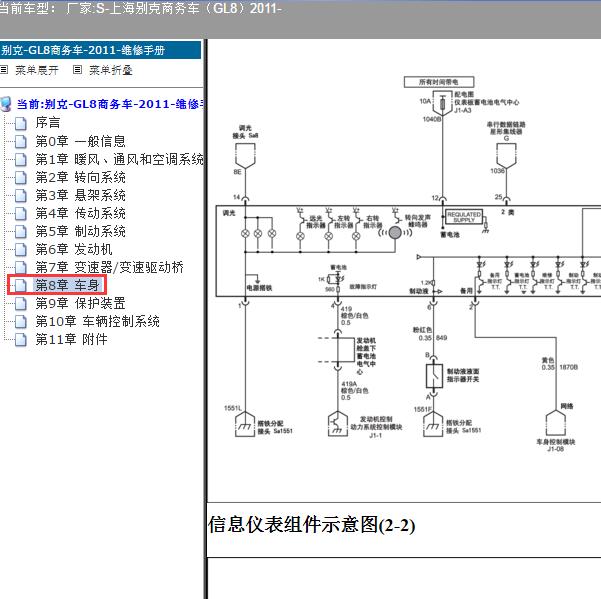
Task: Click the page icon next to 第8章
Action: [21, 286]
